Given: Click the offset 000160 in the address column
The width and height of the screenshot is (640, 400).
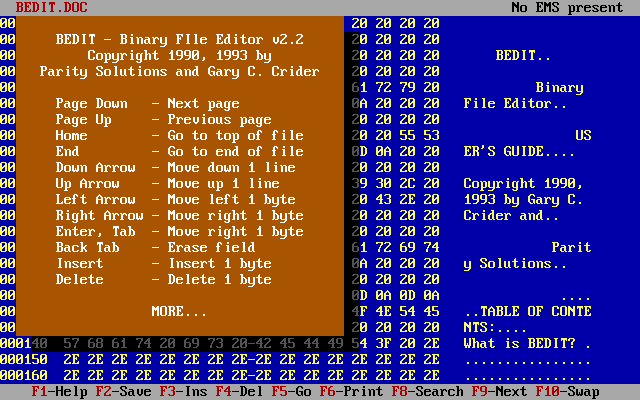Looking at the screenshot, I should click(x=24, y=376).
